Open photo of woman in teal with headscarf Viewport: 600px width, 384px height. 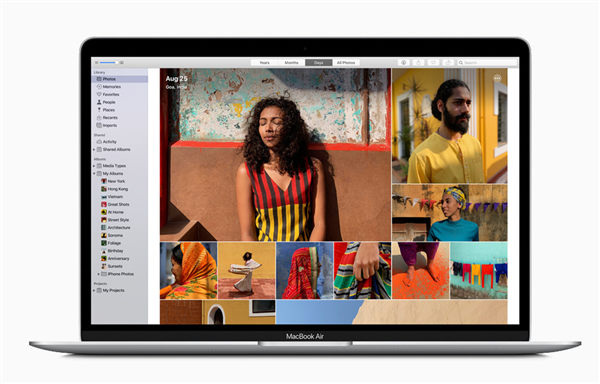(450, 213)
